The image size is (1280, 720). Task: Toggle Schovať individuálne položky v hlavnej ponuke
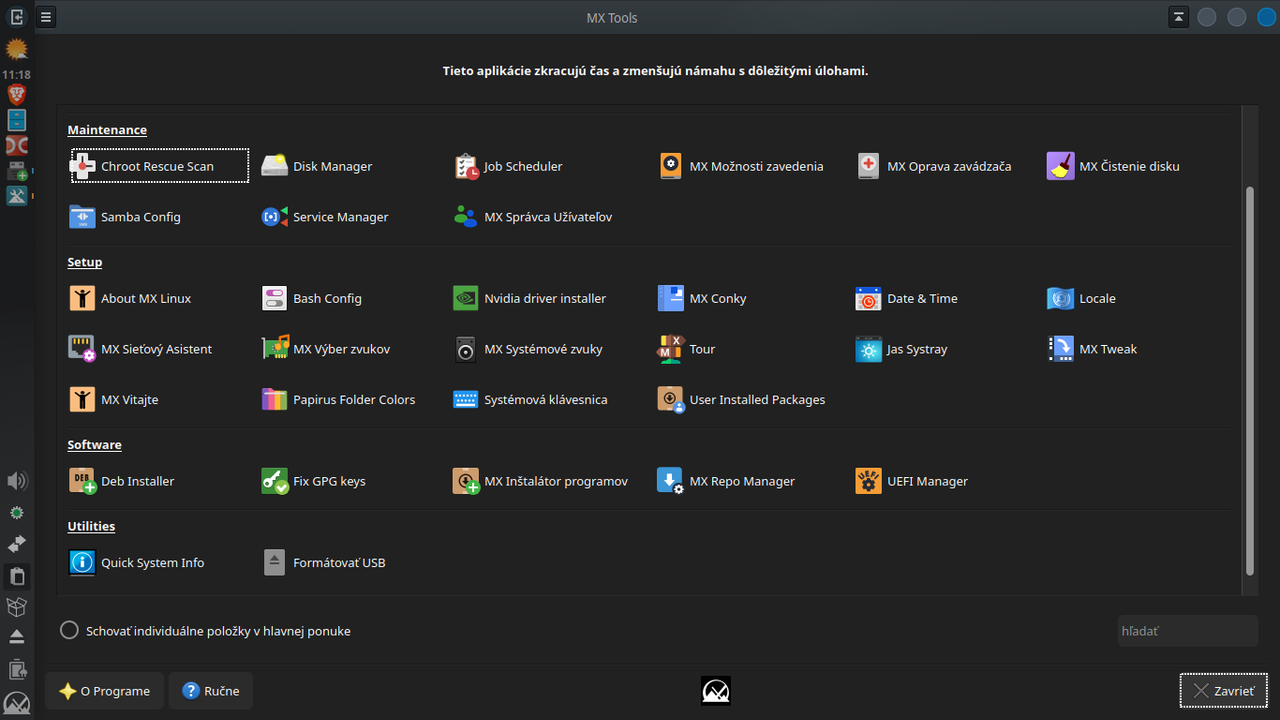point(206,631)
